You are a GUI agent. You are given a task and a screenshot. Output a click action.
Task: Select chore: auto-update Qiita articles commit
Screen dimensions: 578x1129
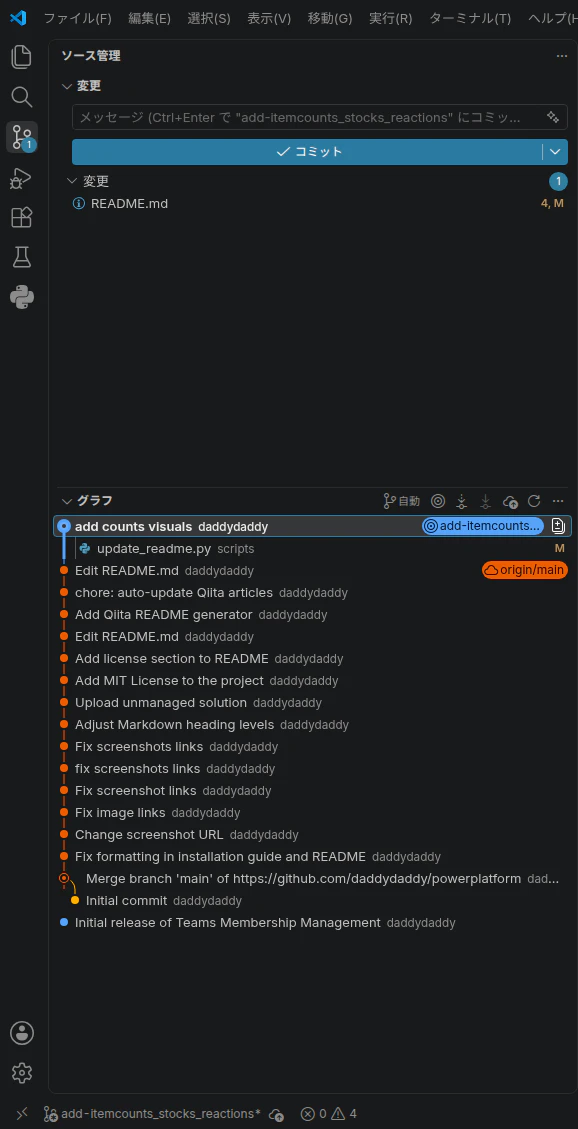coord(312,593)
